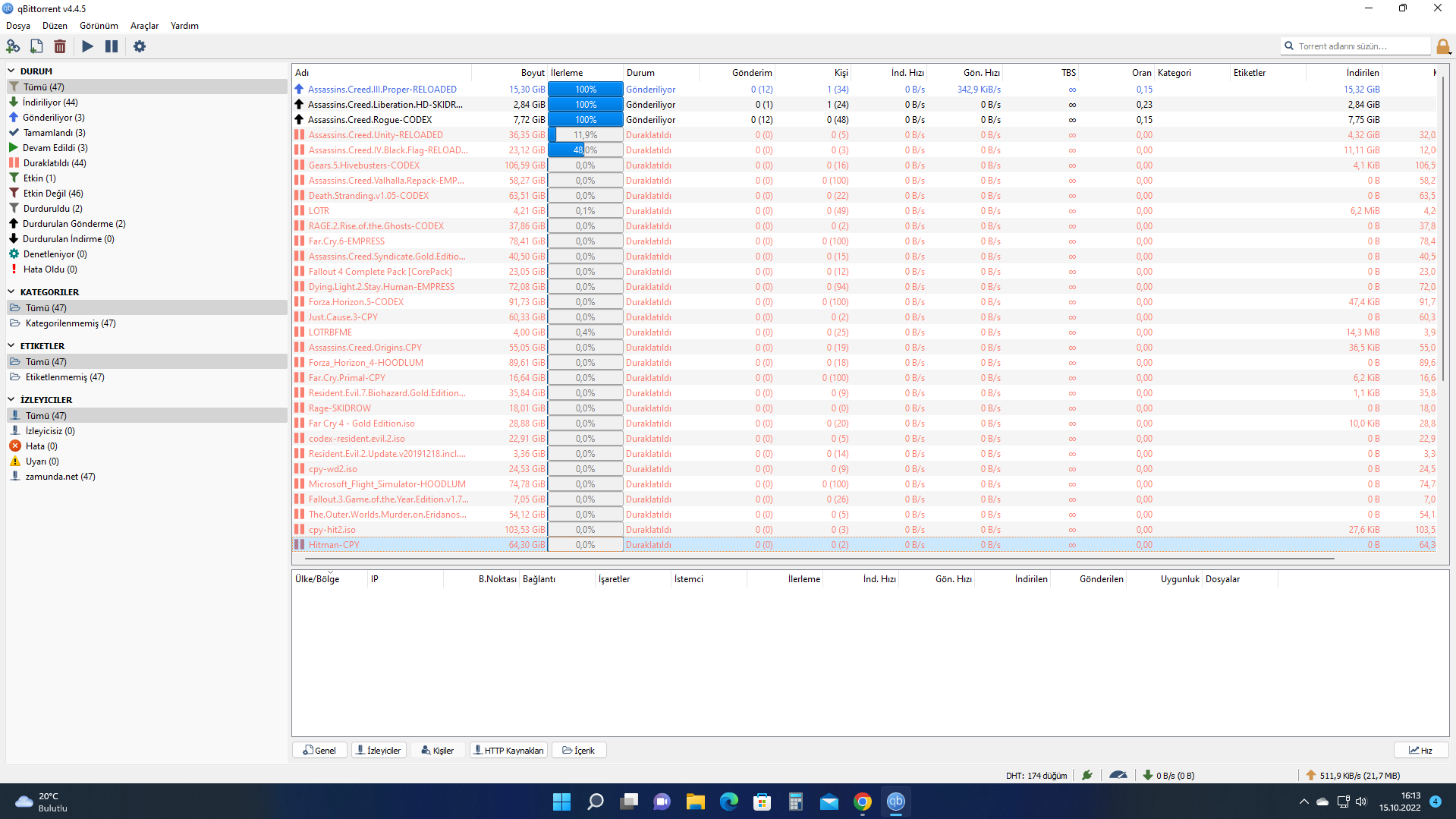
Task: Click the delete torrent trash icon
Action: (x=60, y=46)
